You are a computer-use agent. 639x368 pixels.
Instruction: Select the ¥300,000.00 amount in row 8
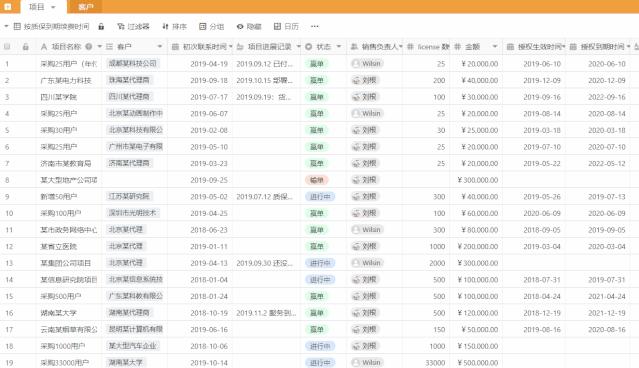pyautogui.click(x=476, y=180)
